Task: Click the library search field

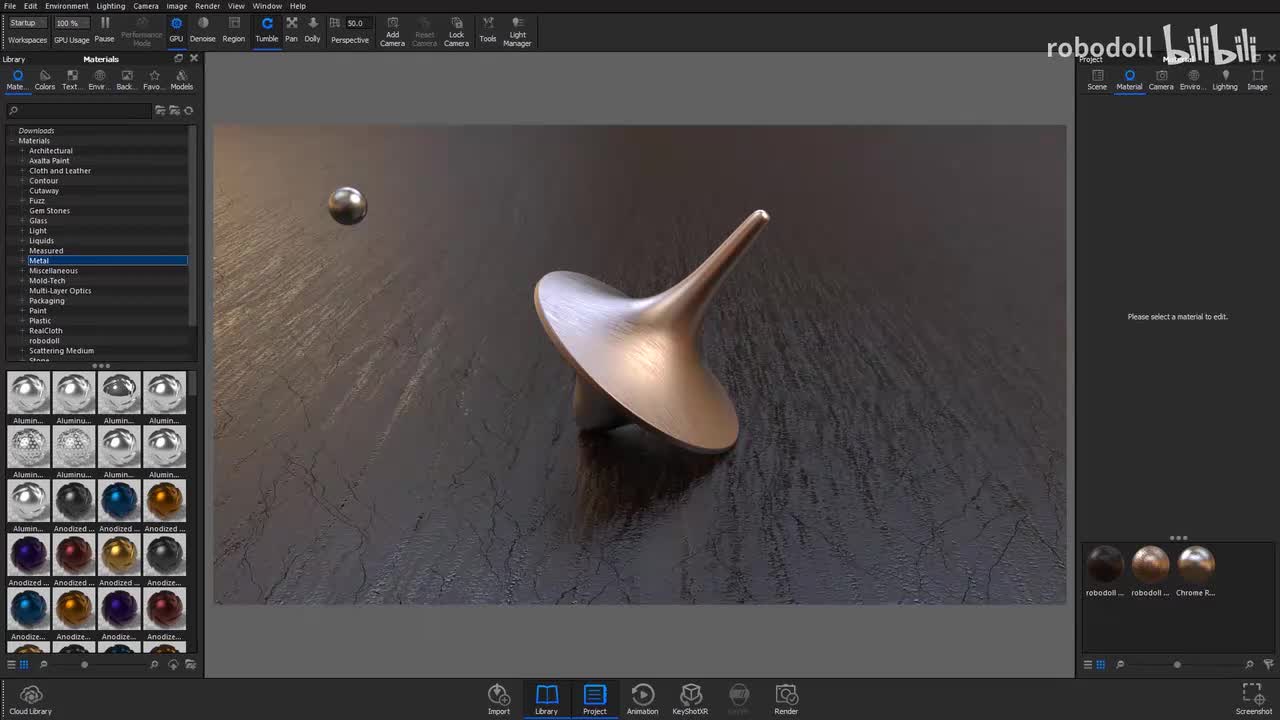Action: click(x=80, y=111)
